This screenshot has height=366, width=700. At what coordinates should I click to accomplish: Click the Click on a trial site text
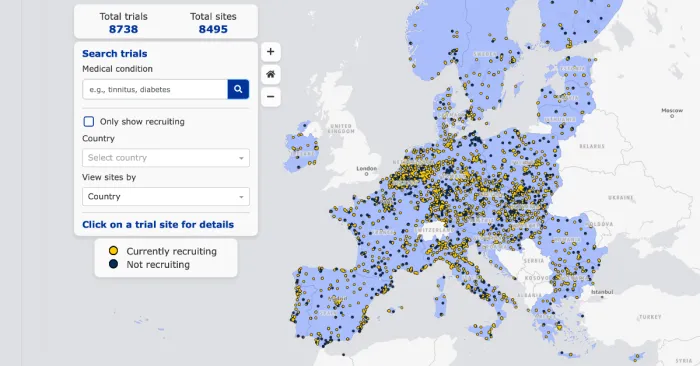158,225
